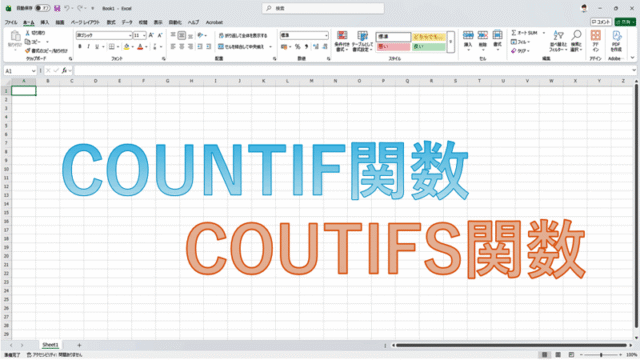Click the zoom slider in status bar
This screenshot has width=640, height=360.
pyautogui.click(x=601, y=355)
